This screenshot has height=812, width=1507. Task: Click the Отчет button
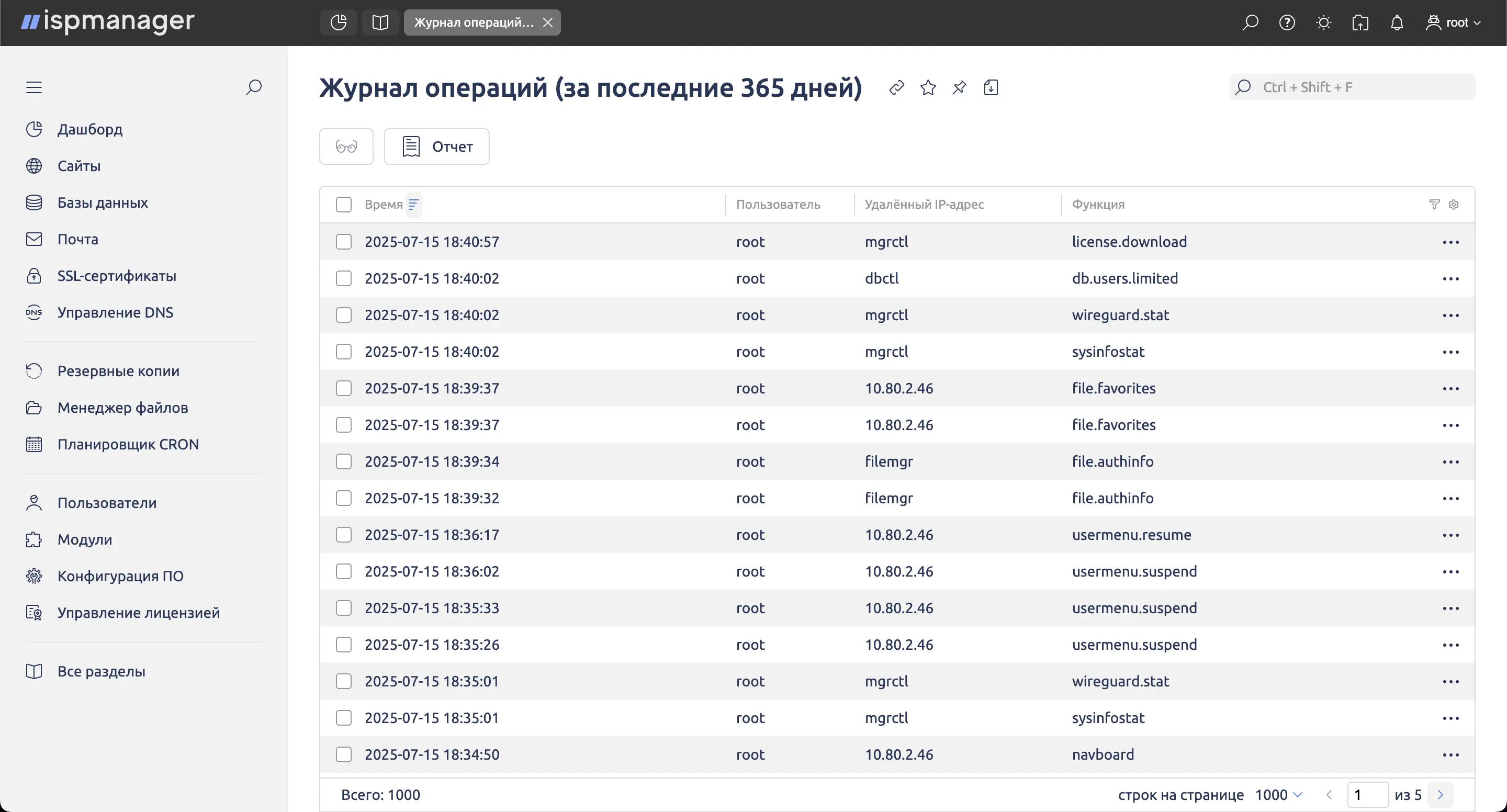pyautogui.click(x=436, y=146)
